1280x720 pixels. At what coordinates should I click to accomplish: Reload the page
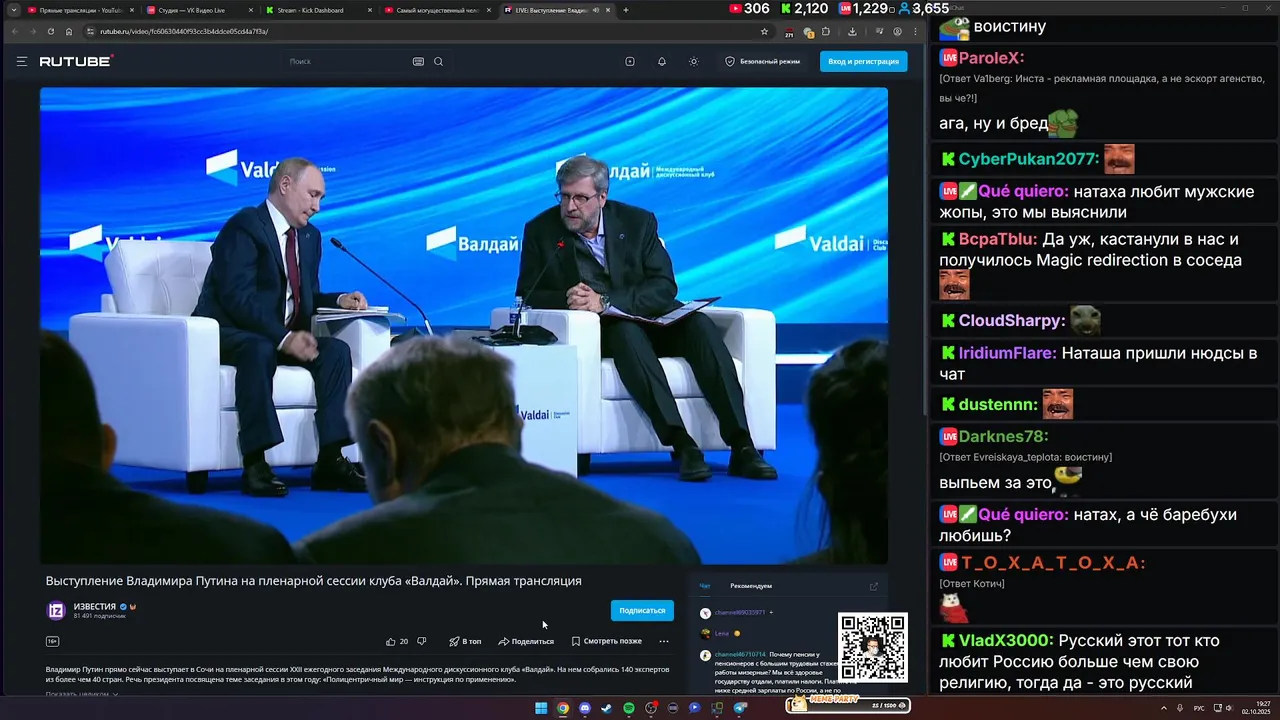coord(50,31)
